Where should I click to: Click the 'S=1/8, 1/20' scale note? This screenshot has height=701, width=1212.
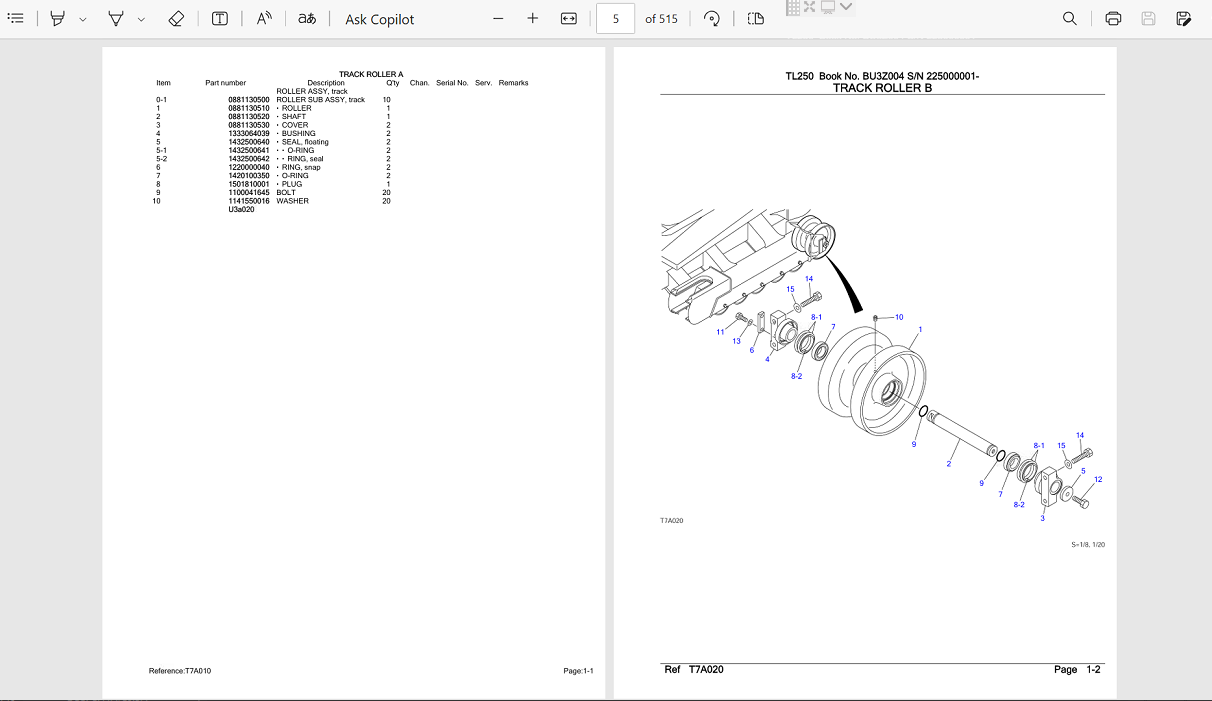(x=1088, y=545)
